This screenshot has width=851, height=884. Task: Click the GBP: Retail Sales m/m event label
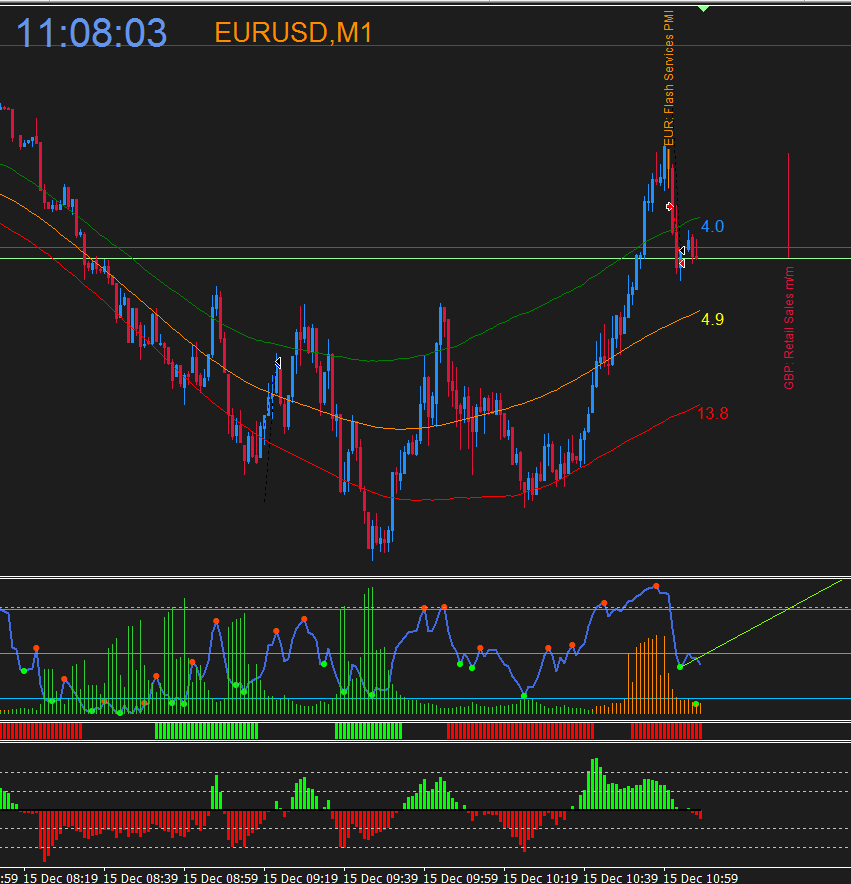point(789,328)
